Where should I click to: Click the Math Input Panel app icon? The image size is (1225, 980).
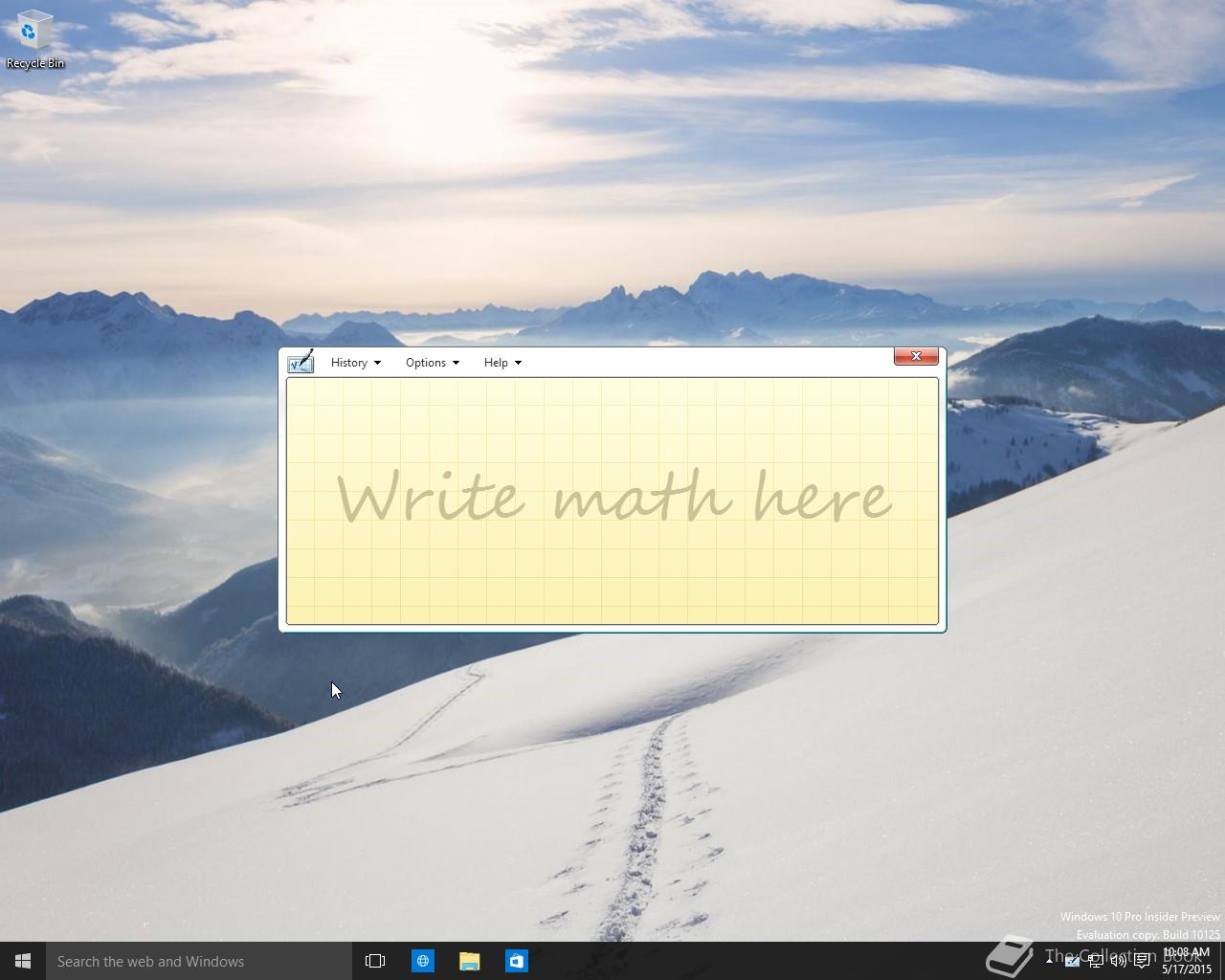click(x=301, y=362)
